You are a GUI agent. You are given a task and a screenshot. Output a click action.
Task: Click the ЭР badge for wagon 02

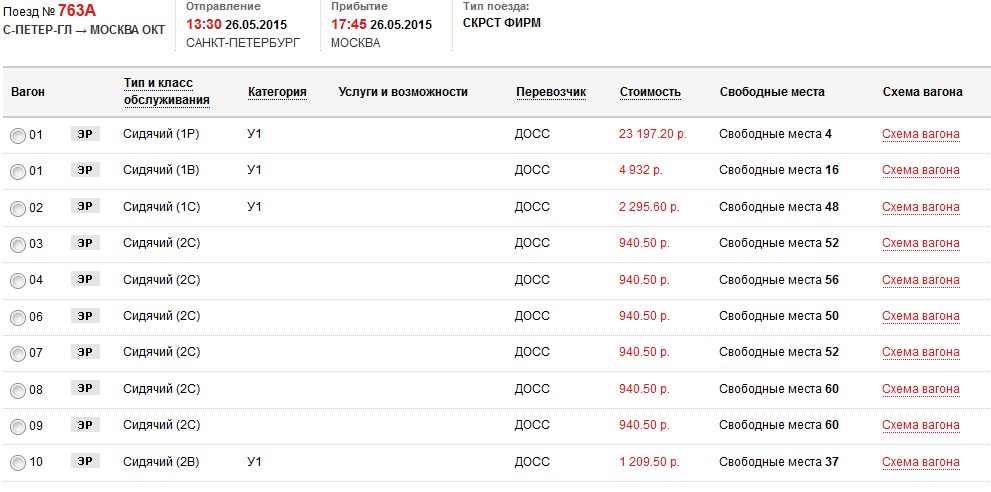[86, 206]
